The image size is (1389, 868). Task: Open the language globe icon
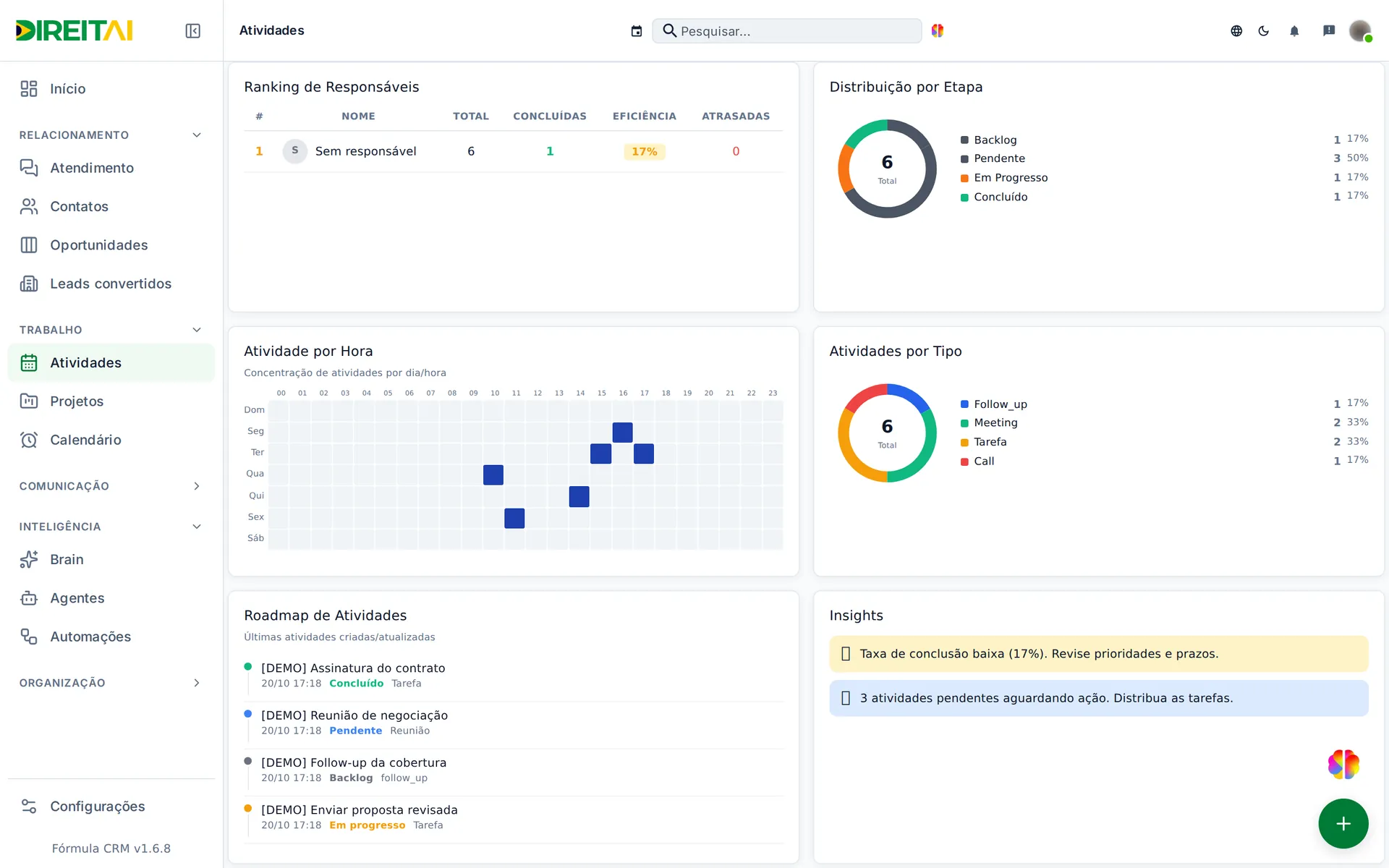pyautogui.click(x=1236, y=30)
